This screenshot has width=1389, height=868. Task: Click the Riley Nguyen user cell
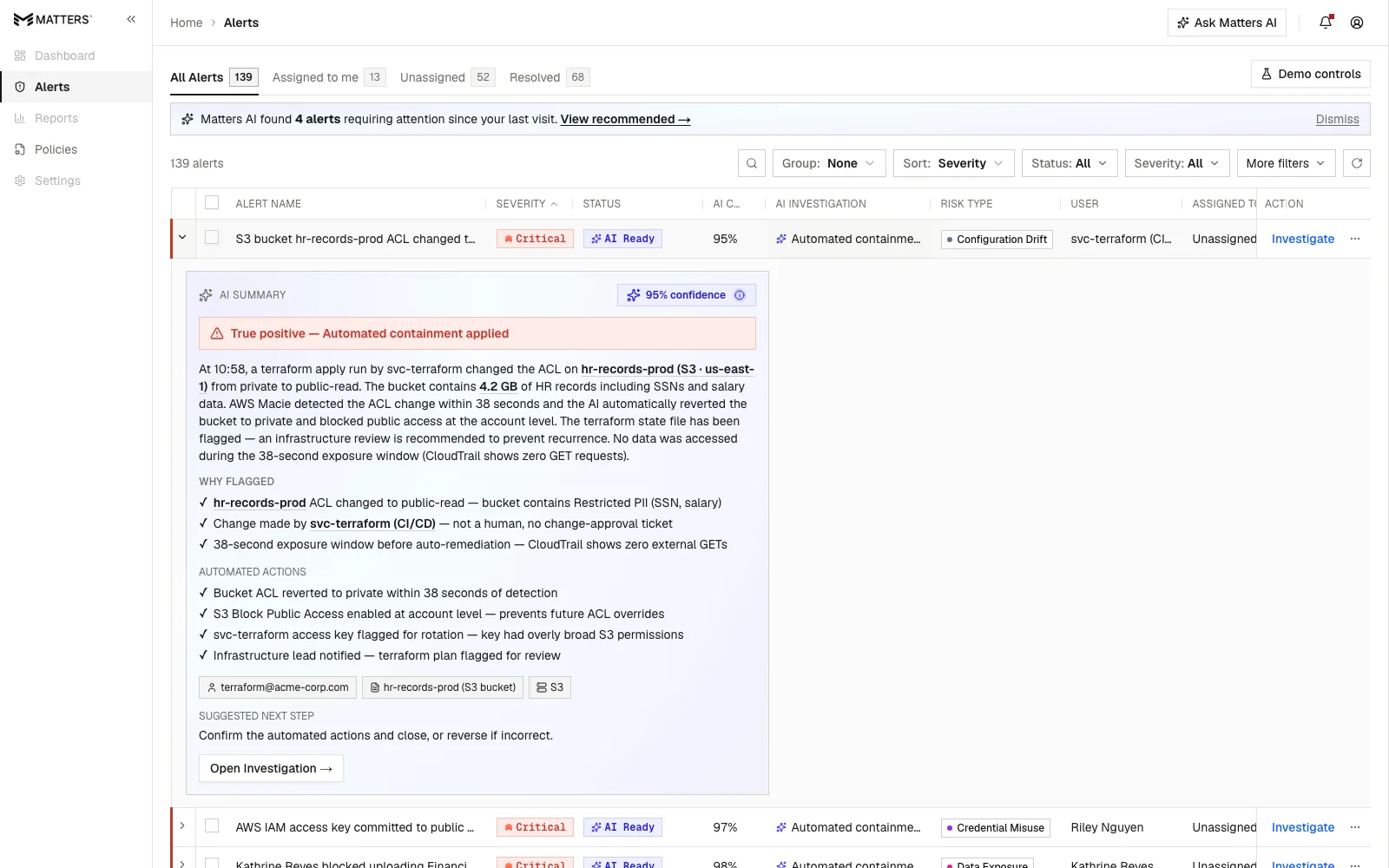click(x=1107, y=827)
